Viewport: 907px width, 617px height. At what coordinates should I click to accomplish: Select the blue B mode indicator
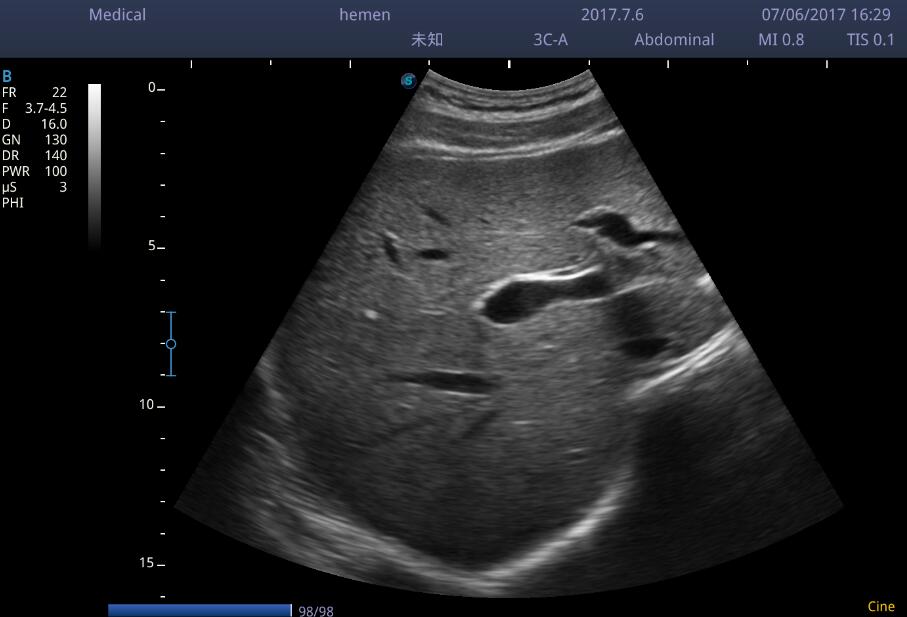pos(7,76)
